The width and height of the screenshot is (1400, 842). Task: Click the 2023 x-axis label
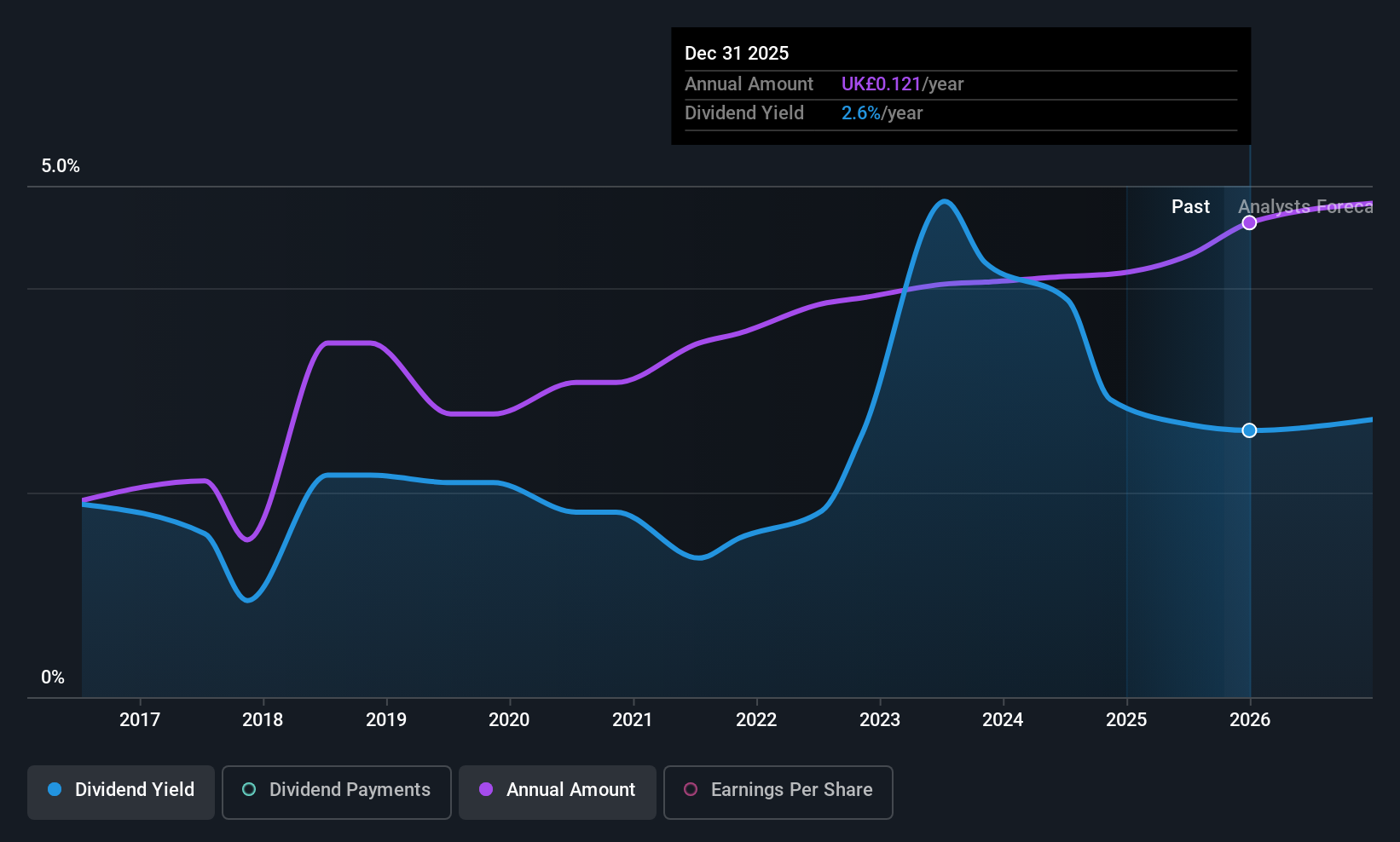tap(880, 719)
